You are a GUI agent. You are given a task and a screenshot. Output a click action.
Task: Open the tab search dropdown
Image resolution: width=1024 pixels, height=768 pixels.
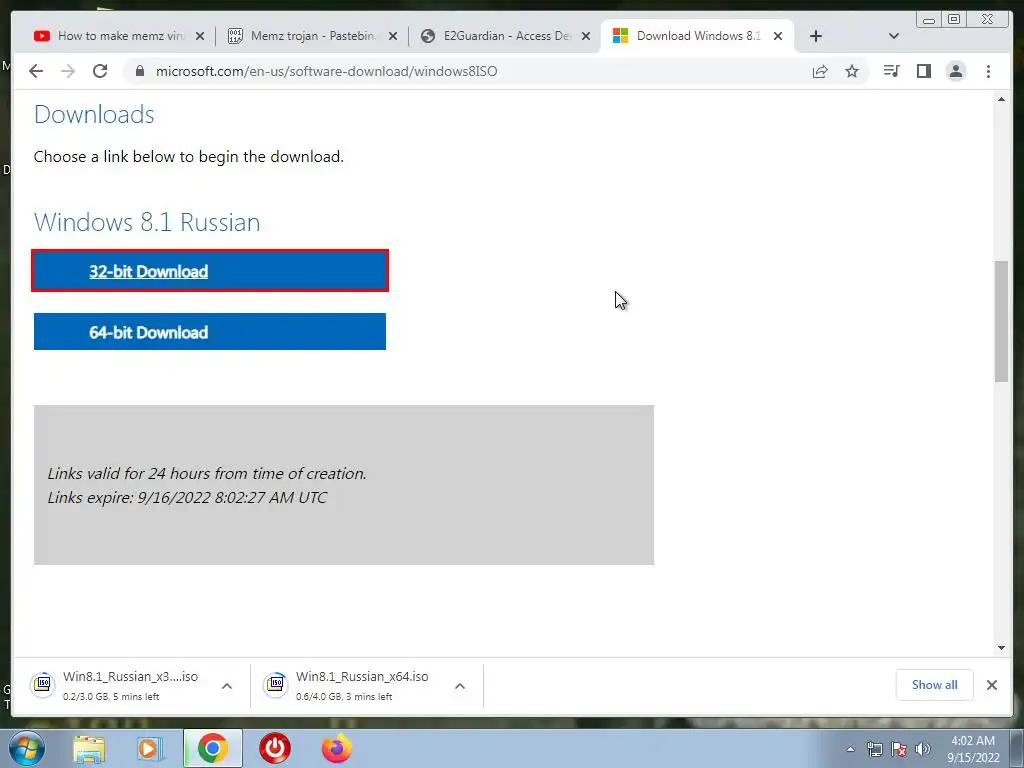point(894,36)
